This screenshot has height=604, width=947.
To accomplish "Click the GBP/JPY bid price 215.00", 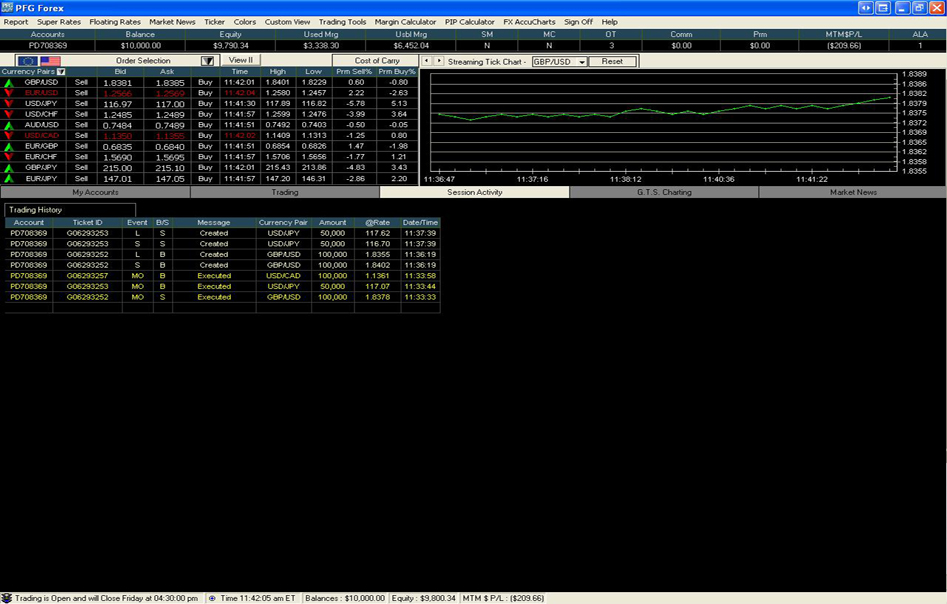I will click(x=117, y=168).
